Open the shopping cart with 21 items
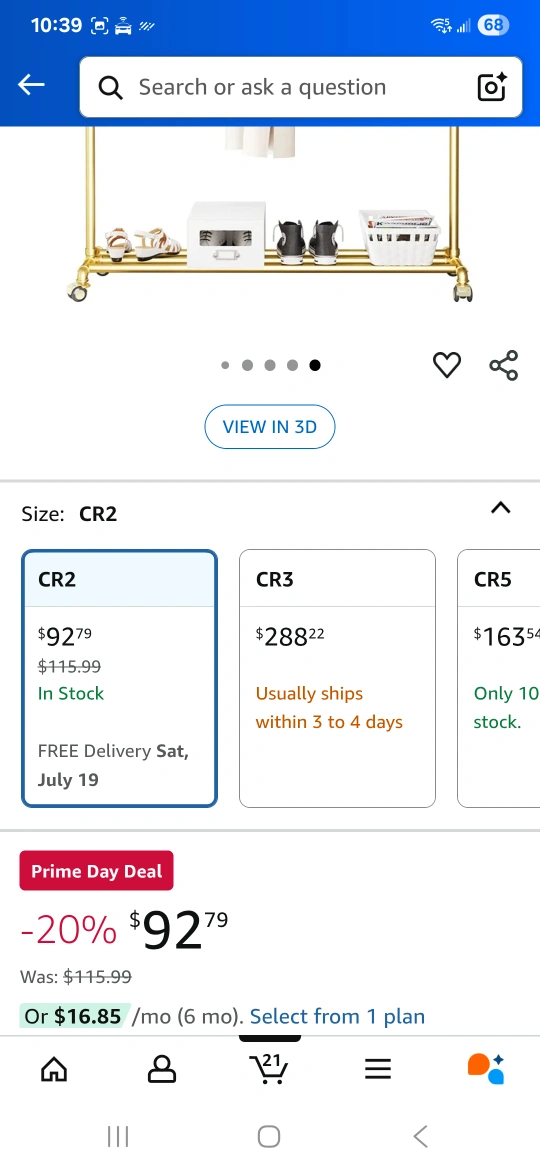This screenshot has height=1170, width=540. (269, 1069)
